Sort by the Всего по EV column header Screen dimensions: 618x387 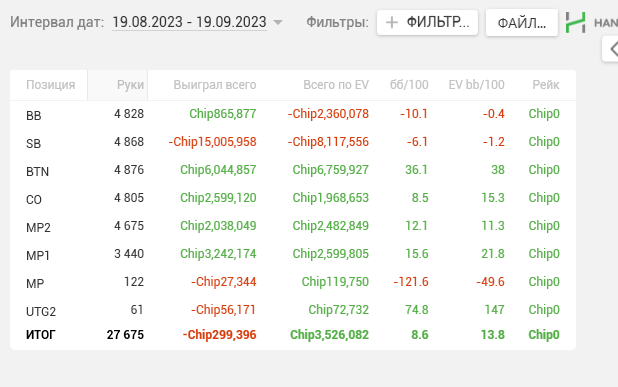tap(336, 85)
